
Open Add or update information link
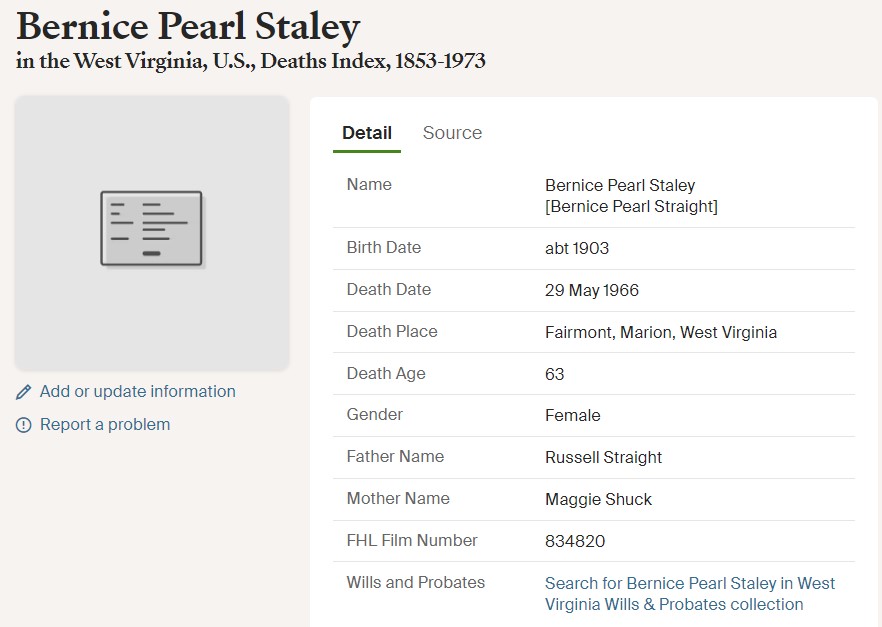pyautogui.click(x=137, y=391)
